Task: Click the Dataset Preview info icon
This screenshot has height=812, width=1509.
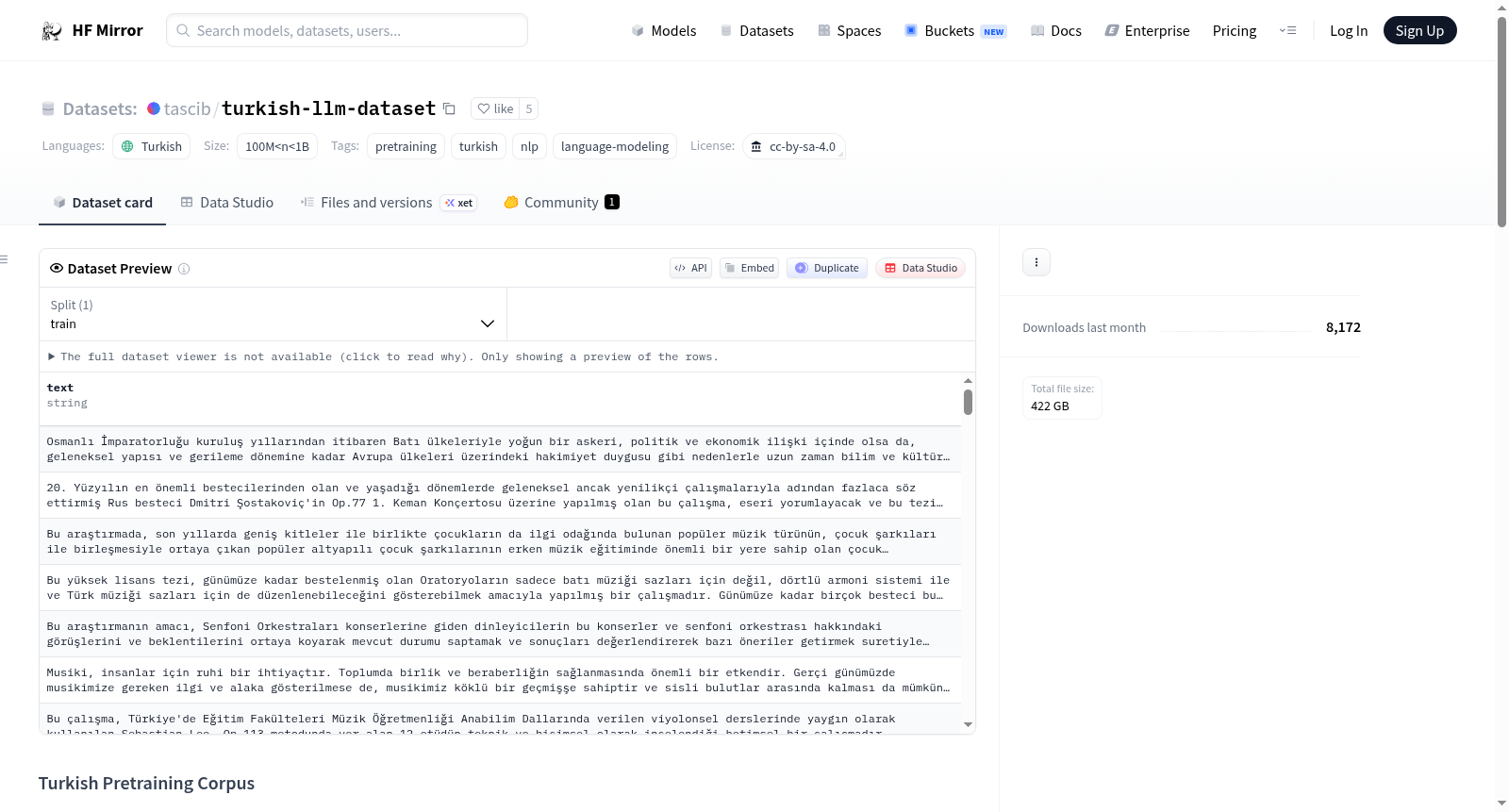Action: (184, 269)
